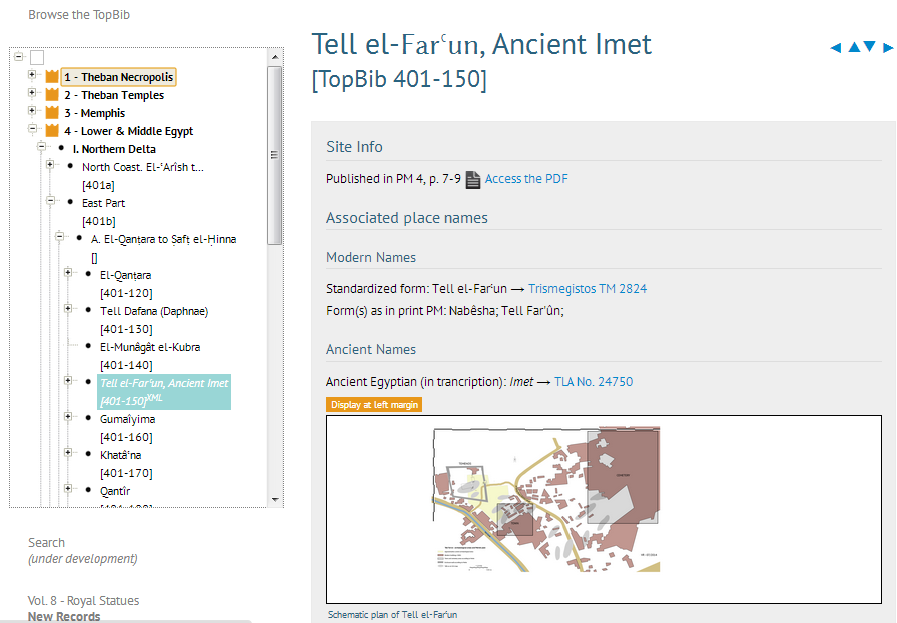Screen dimensions: 897x623
Task: Select East Part [401b] tree entry
Action: pyautogui.click(x=103, y=212)
